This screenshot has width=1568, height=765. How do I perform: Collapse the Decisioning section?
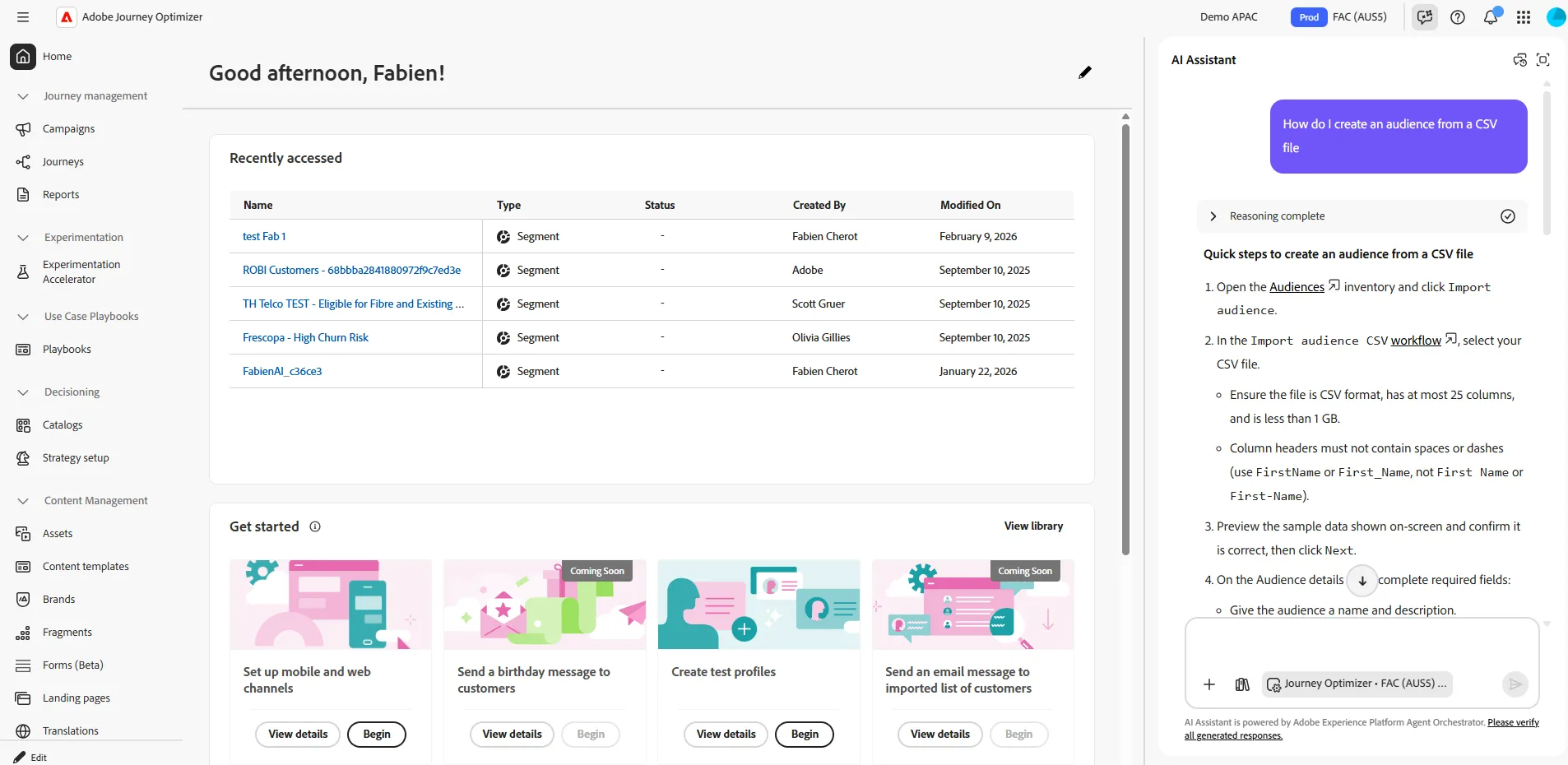click(x=23, y=392)
